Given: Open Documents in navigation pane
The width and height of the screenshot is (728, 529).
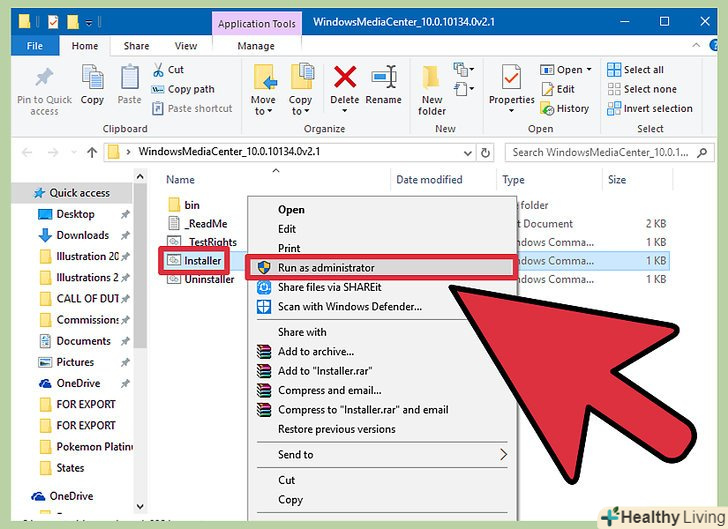Looking at the screenshot, I should click(x=84, y=341).
